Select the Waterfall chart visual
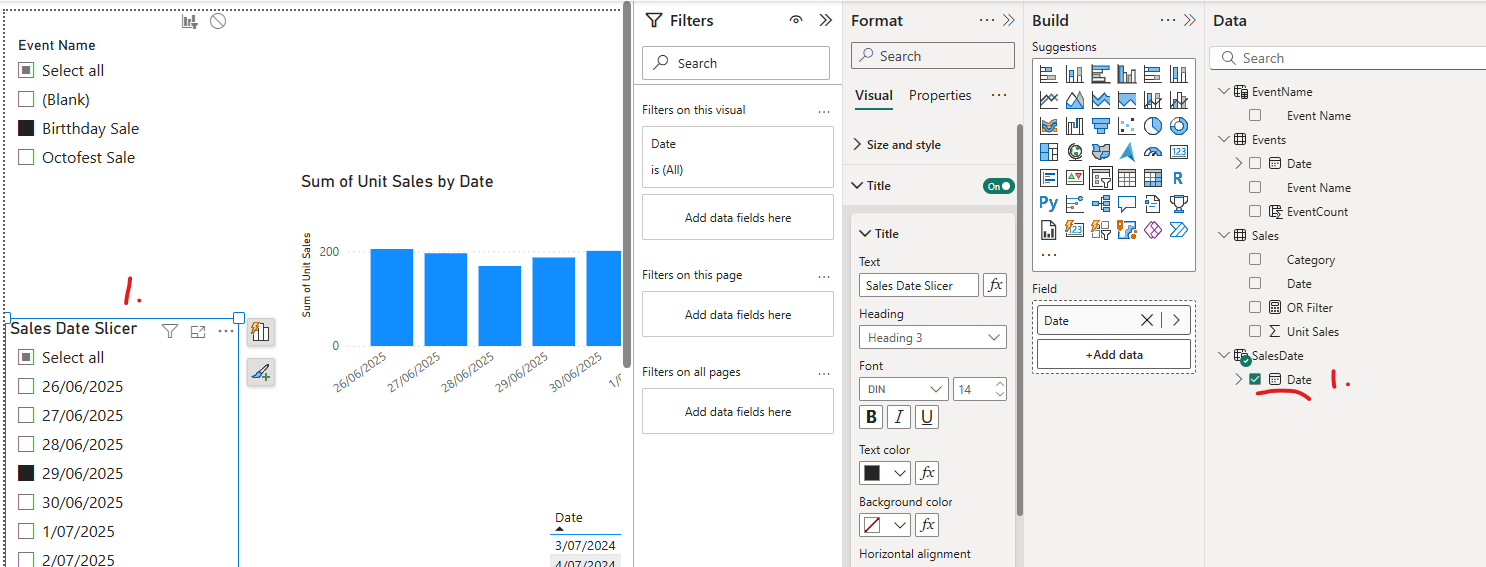This screenshot has width=1486, height=567. (x=1075, y=126)
